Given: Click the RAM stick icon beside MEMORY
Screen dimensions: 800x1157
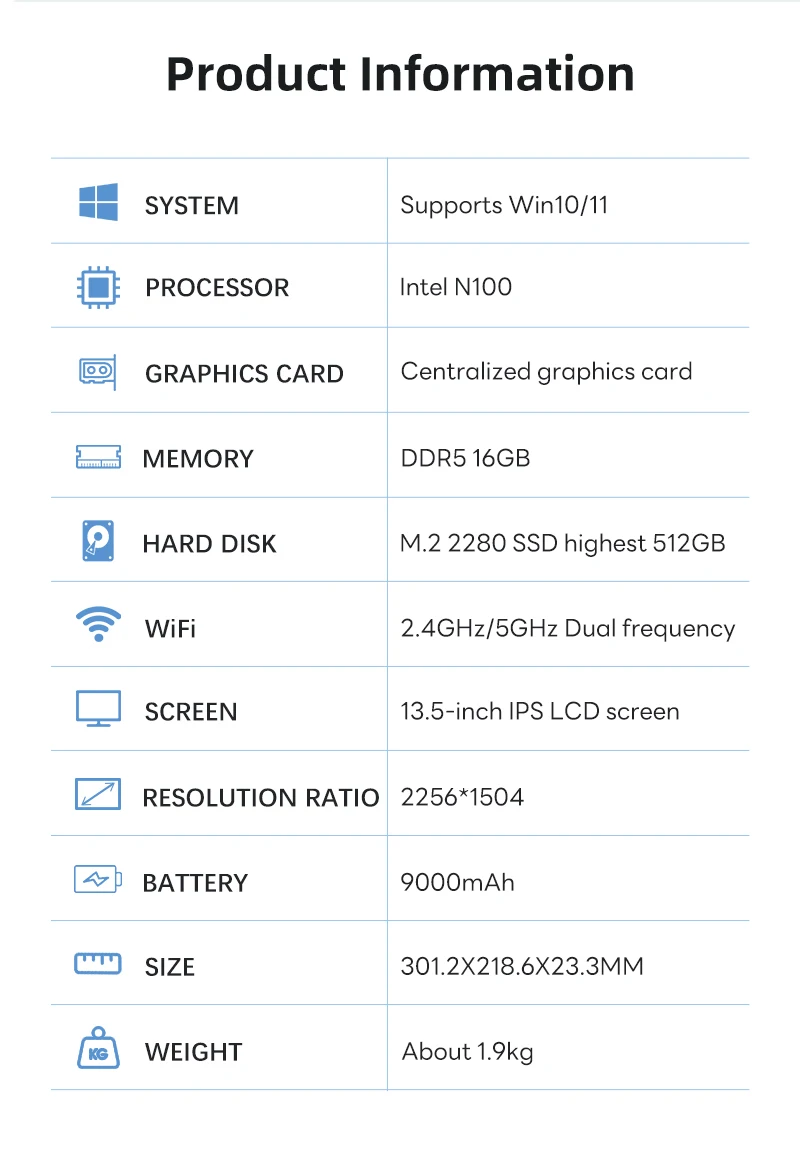Looking at the screenshot, I should click(98, 457).
